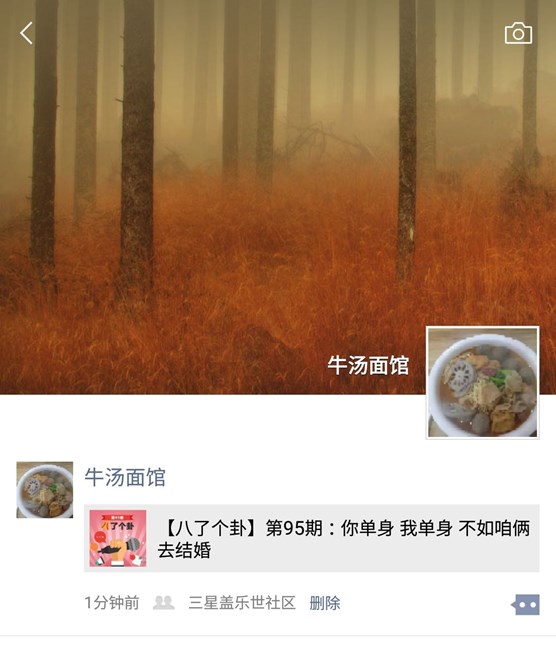Go back using the top-left arrow
Viewport: 556px width, 650px height.
(x=26, y=33)
